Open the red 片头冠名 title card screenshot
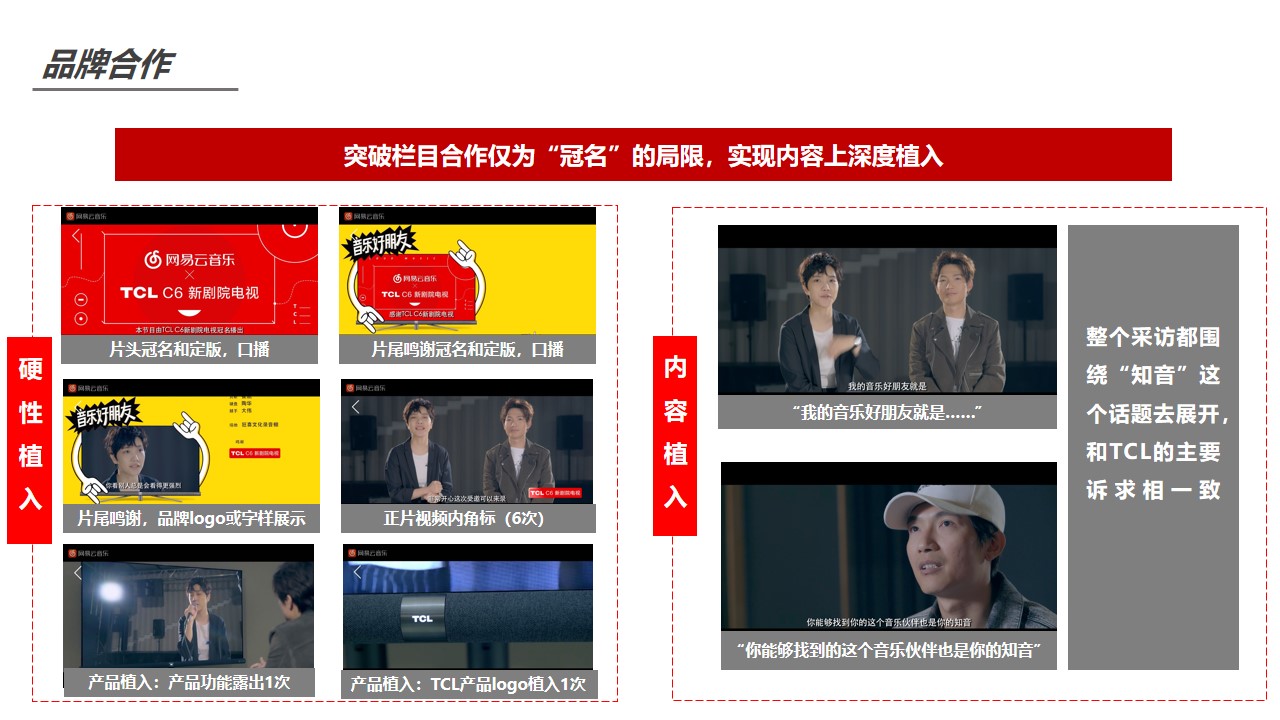1280x720 pixels. 189,271
